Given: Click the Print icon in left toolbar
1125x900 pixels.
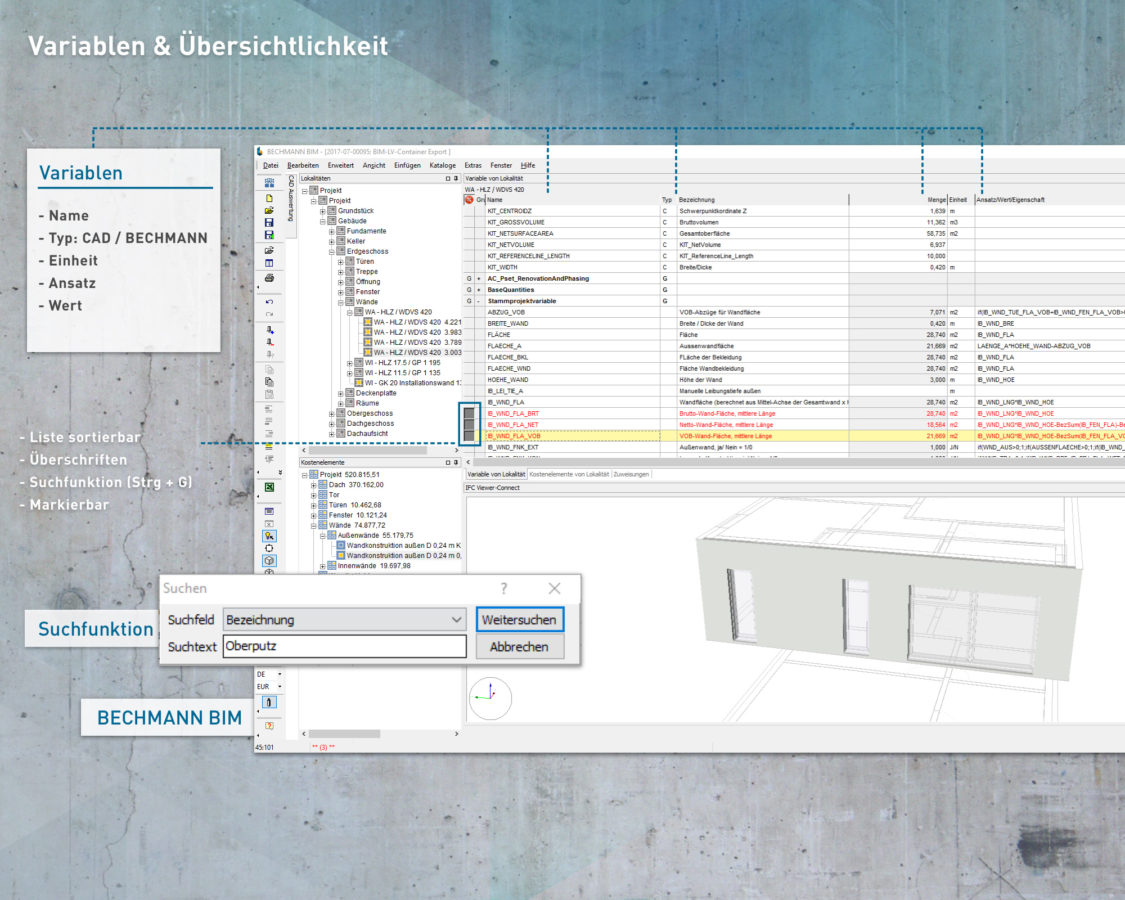Looking at the screenshot, I should click(x=269, y=278).
